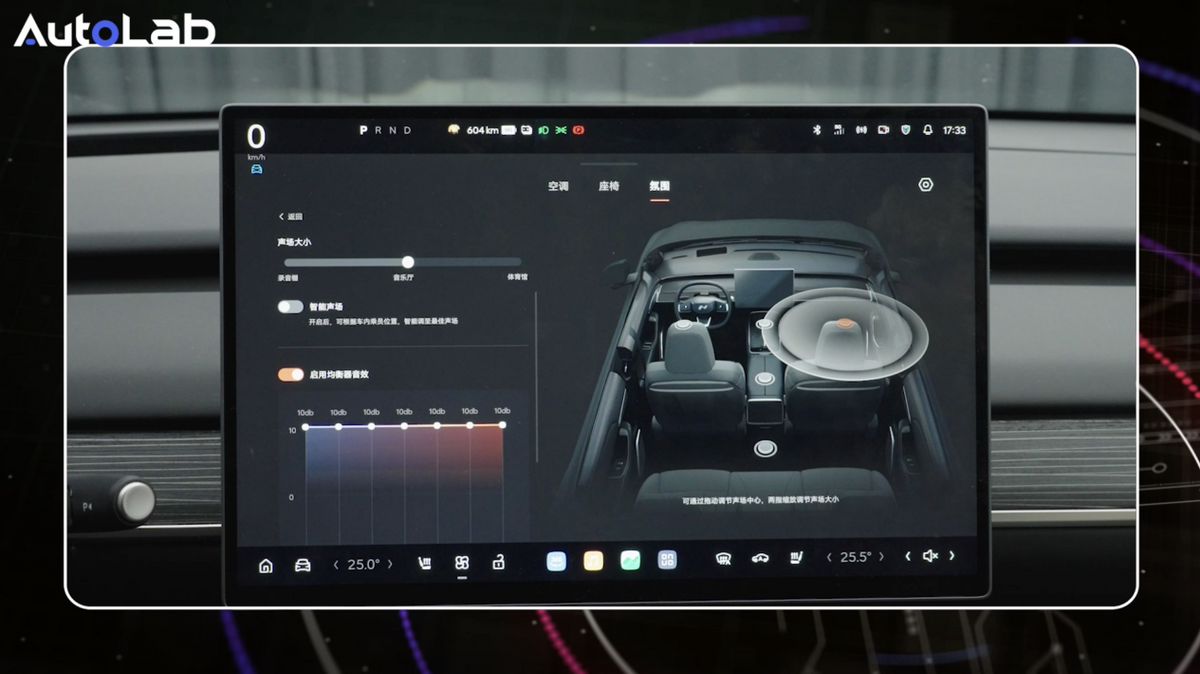Tap the P gear indicator

click(x=363, y=130)
